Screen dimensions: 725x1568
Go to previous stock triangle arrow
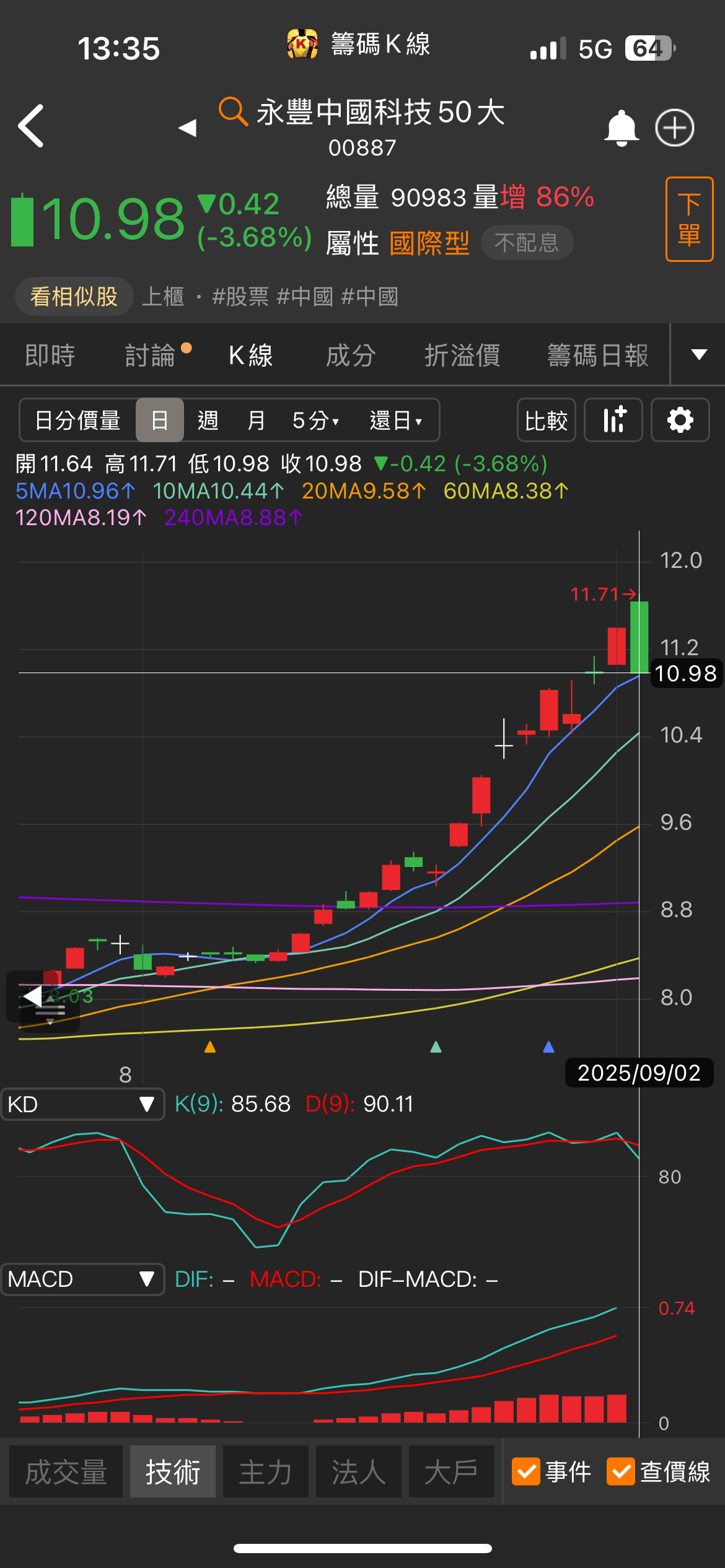click(187, 128)
